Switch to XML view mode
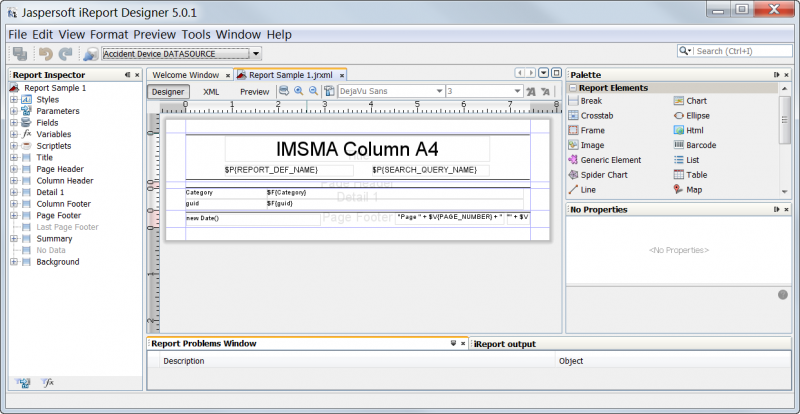Image resolution: width=800 pixels, height=414 pixels. (x=211, y=92)
